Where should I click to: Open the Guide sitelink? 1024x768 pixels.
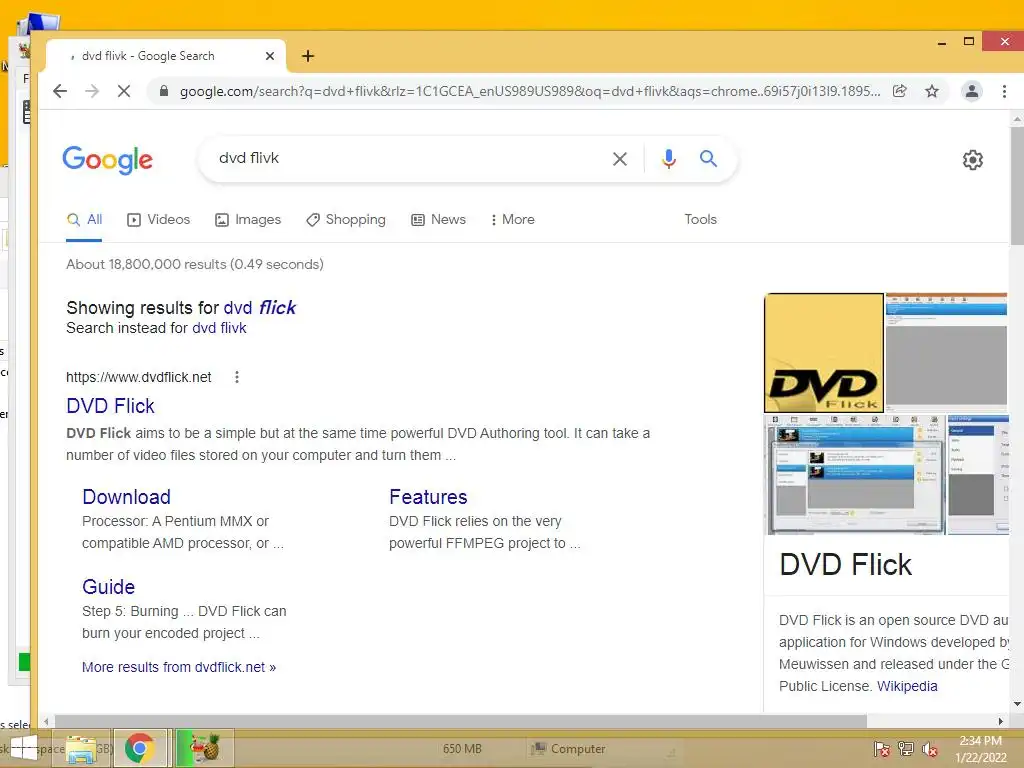pyautogui.click(x=108, y=587)
